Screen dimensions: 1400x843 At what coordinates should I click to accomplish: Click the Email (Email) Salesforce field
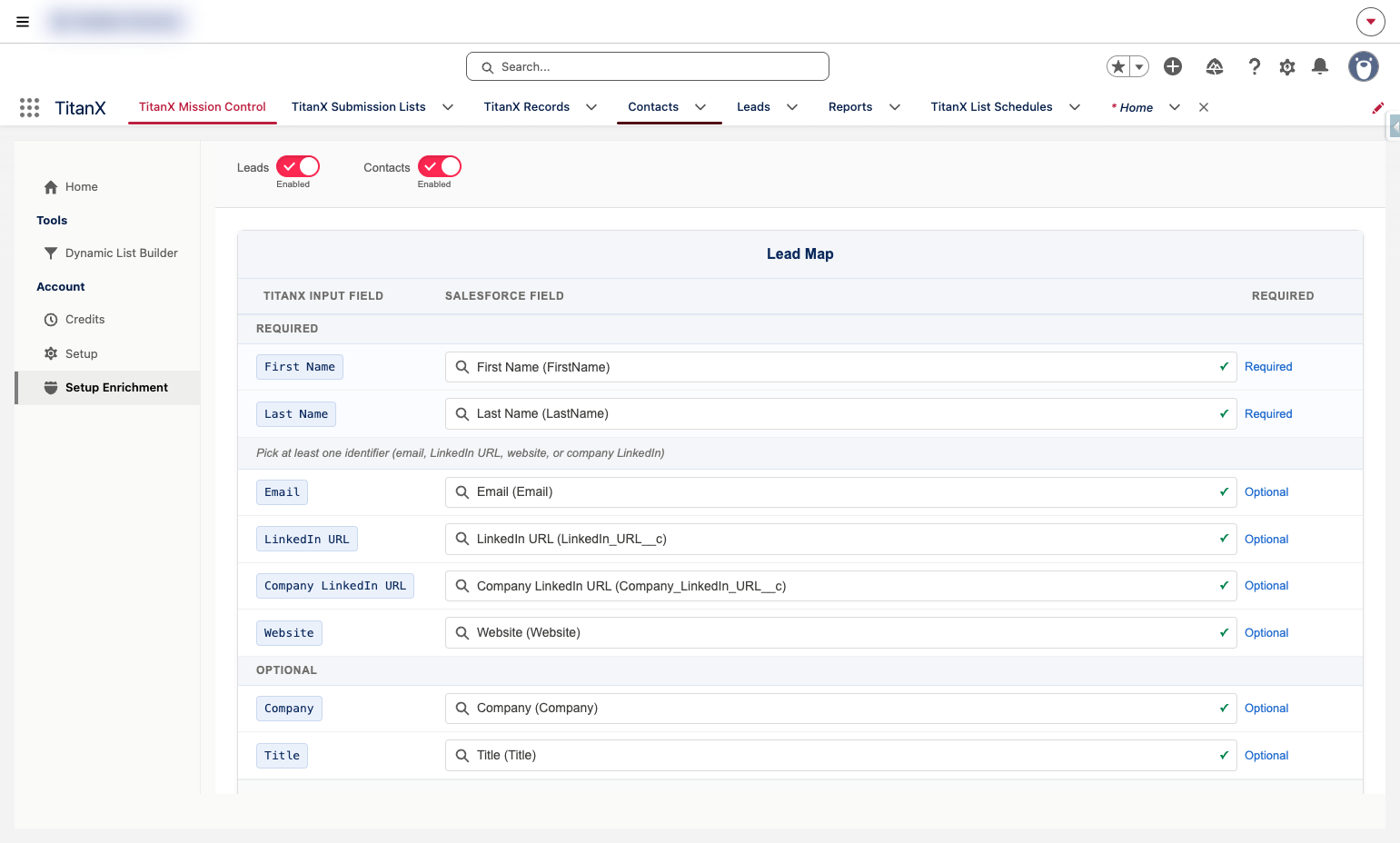pyautogui.click(x=841, y=492)
